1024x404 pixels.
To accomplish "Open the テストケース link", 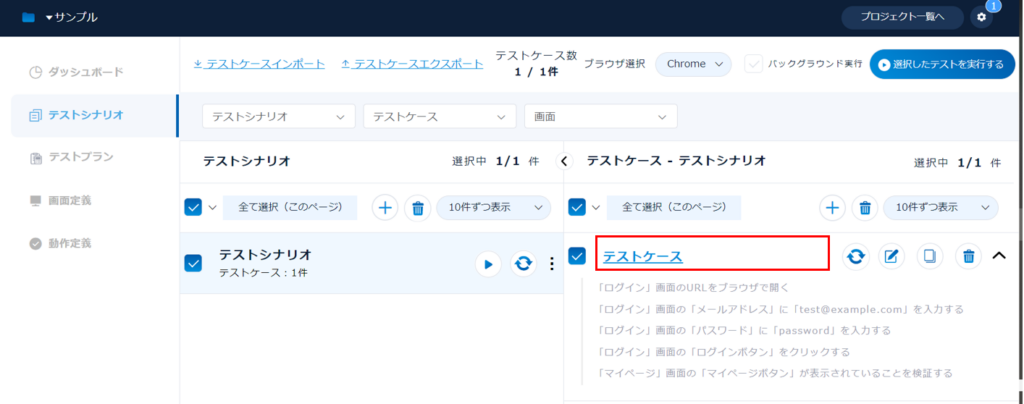I will click(642, 257).
